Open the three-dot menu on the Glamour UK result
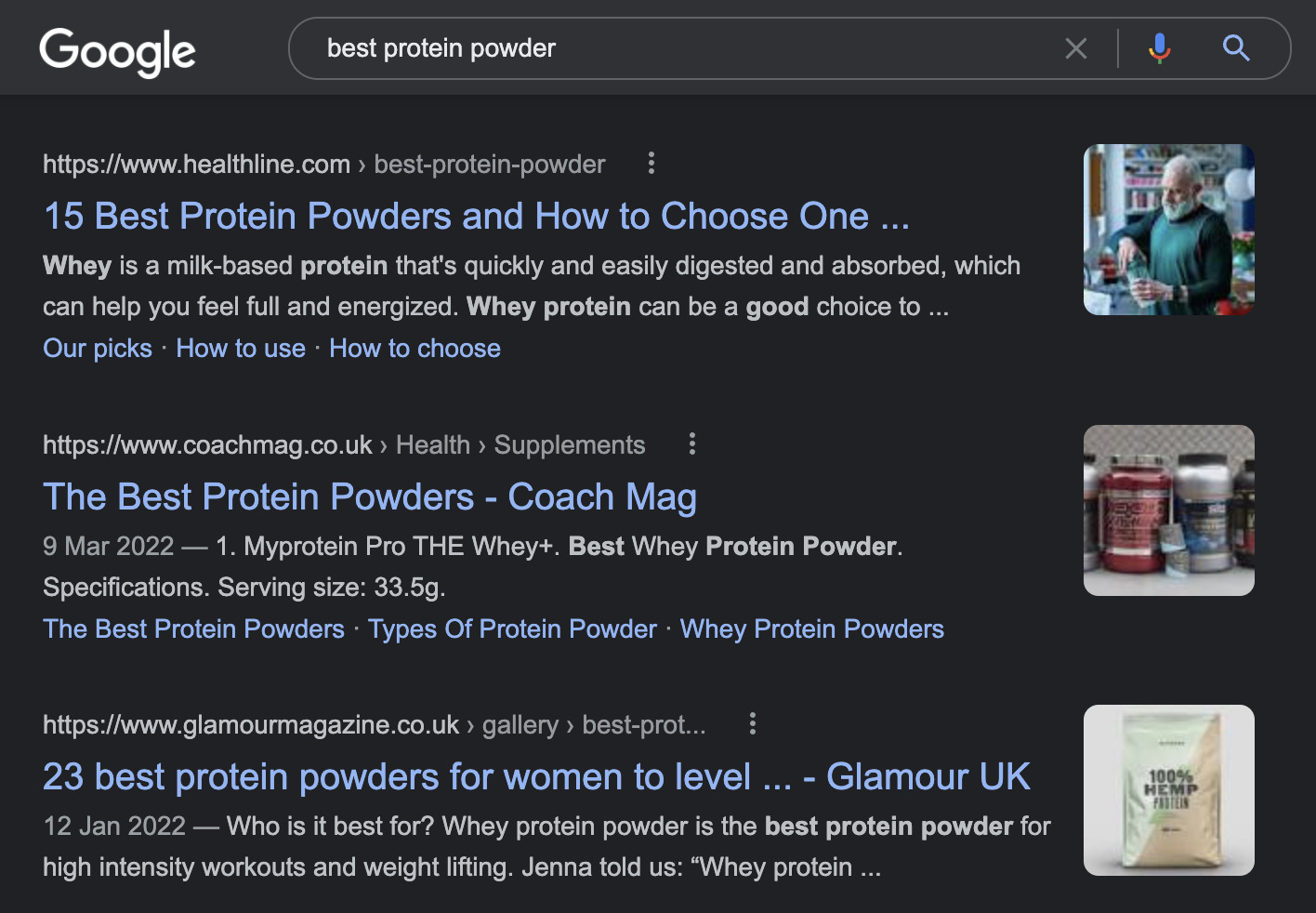1316x913 pixels. tap(752, 723)
